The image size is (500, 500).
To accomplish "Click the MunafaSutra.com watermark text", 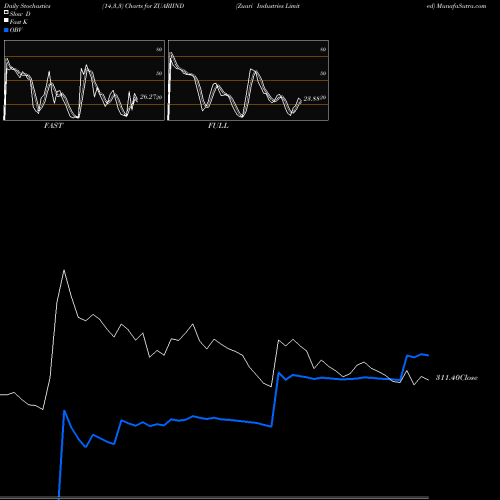I will (x=461, y=6).
